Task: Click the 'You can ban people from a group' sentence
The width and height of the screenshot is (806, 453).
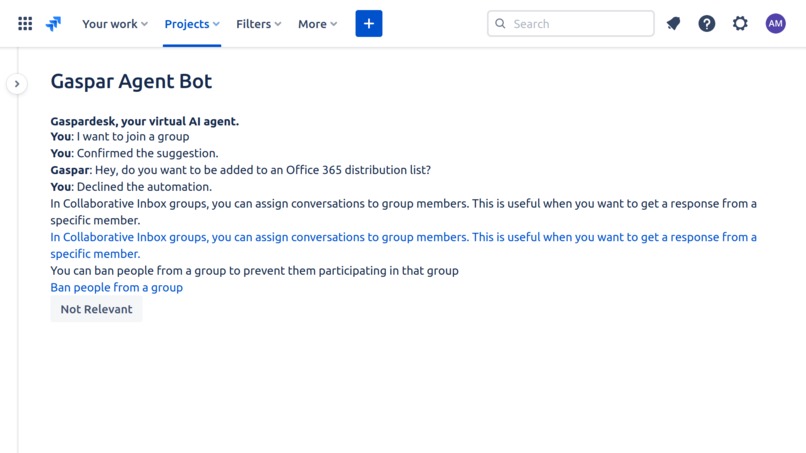Action: click(x=254, y=270)
